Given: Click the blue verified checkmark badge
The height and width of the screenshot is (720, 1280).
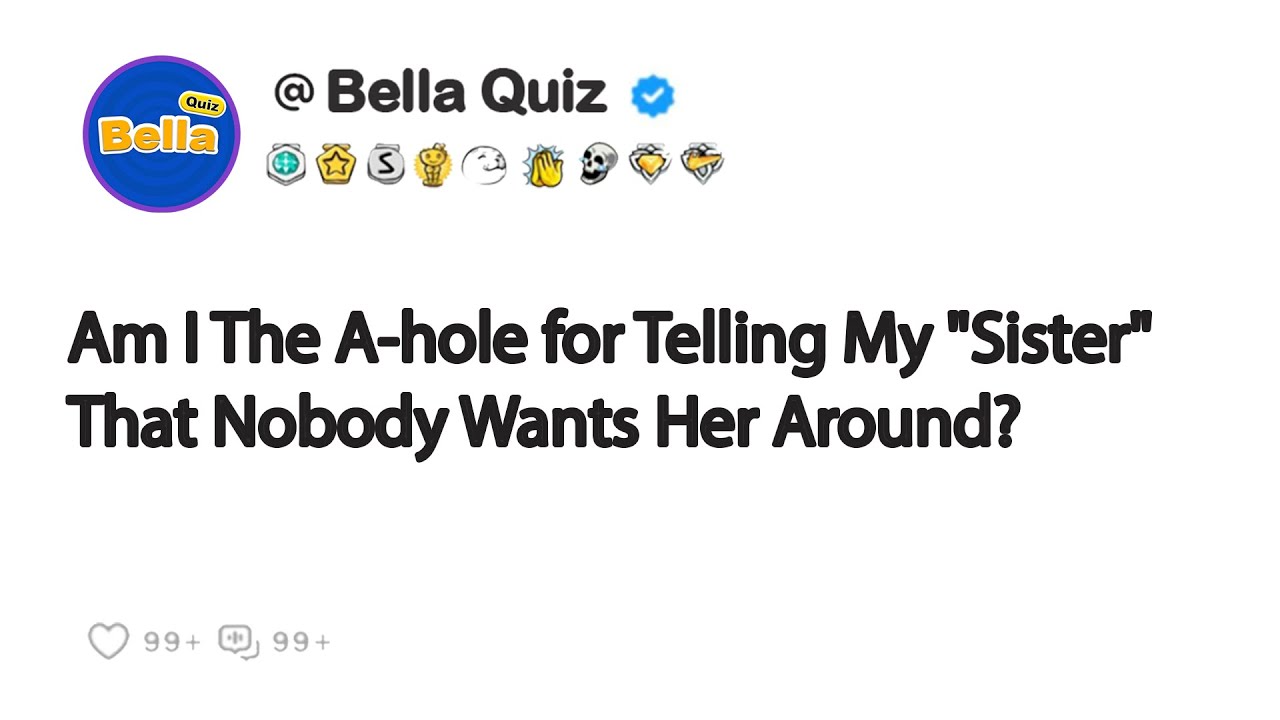Looking at the screenshot, I should click(x=653, y=96).
